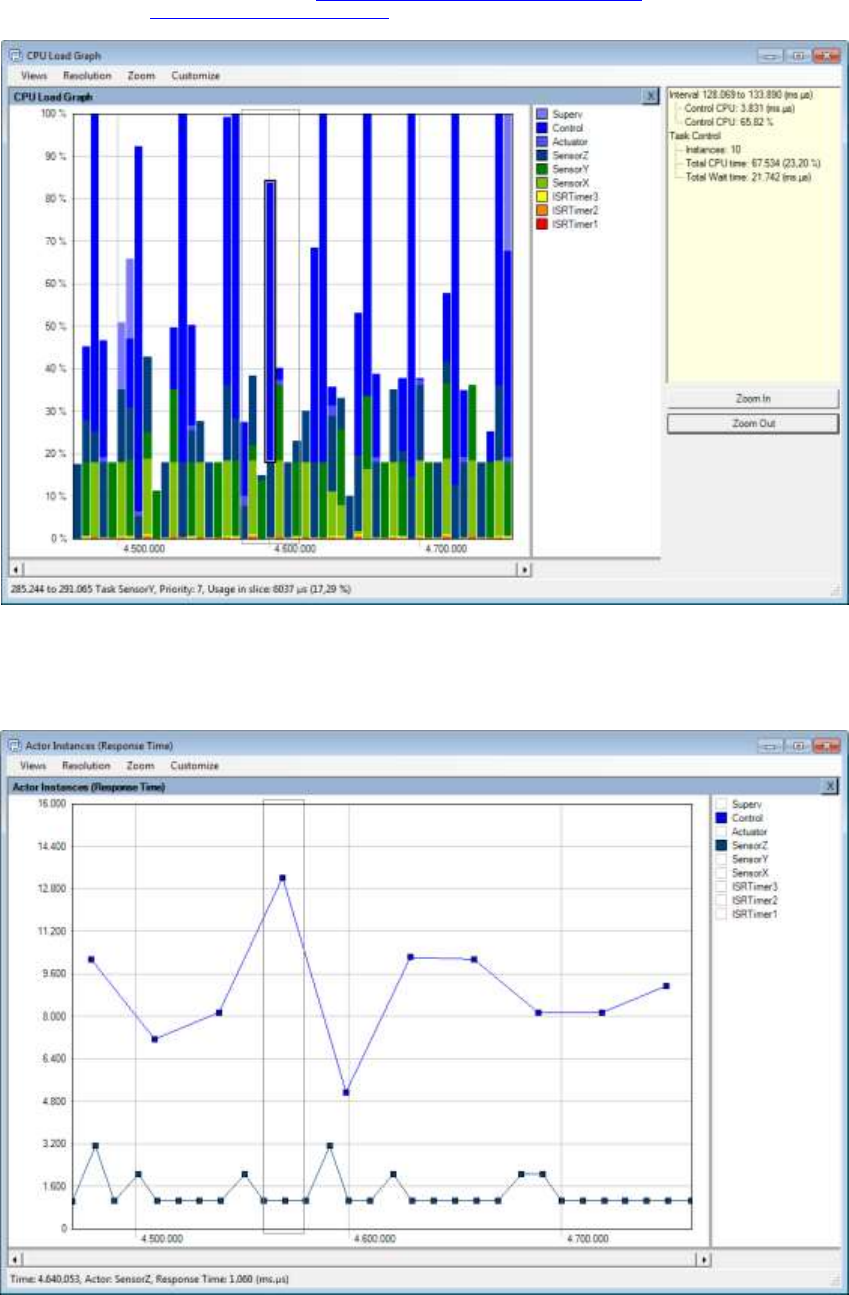Viewport: 849px width, 1295px height.
Task: Click '100 %' axis label in CPU graph
Action: (x=53, y=114)
